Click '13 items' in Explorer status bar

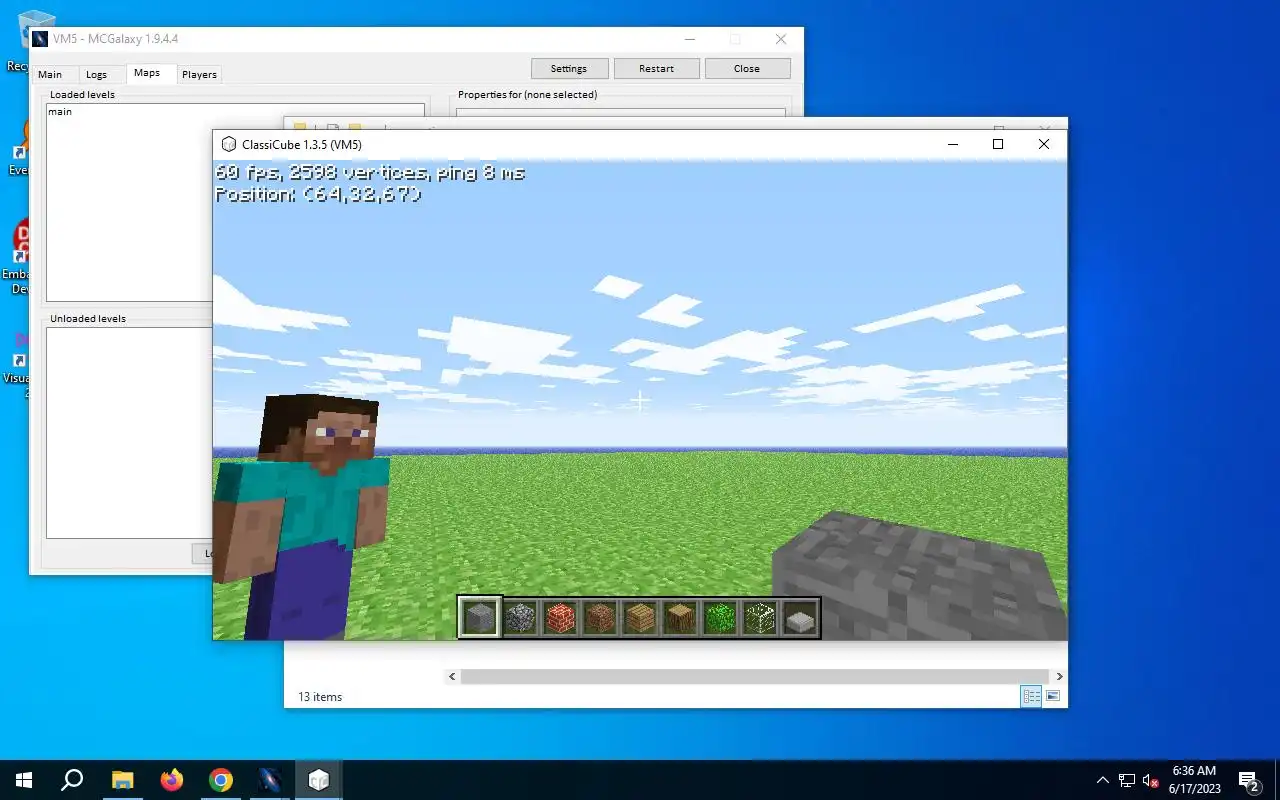[320, 697]
